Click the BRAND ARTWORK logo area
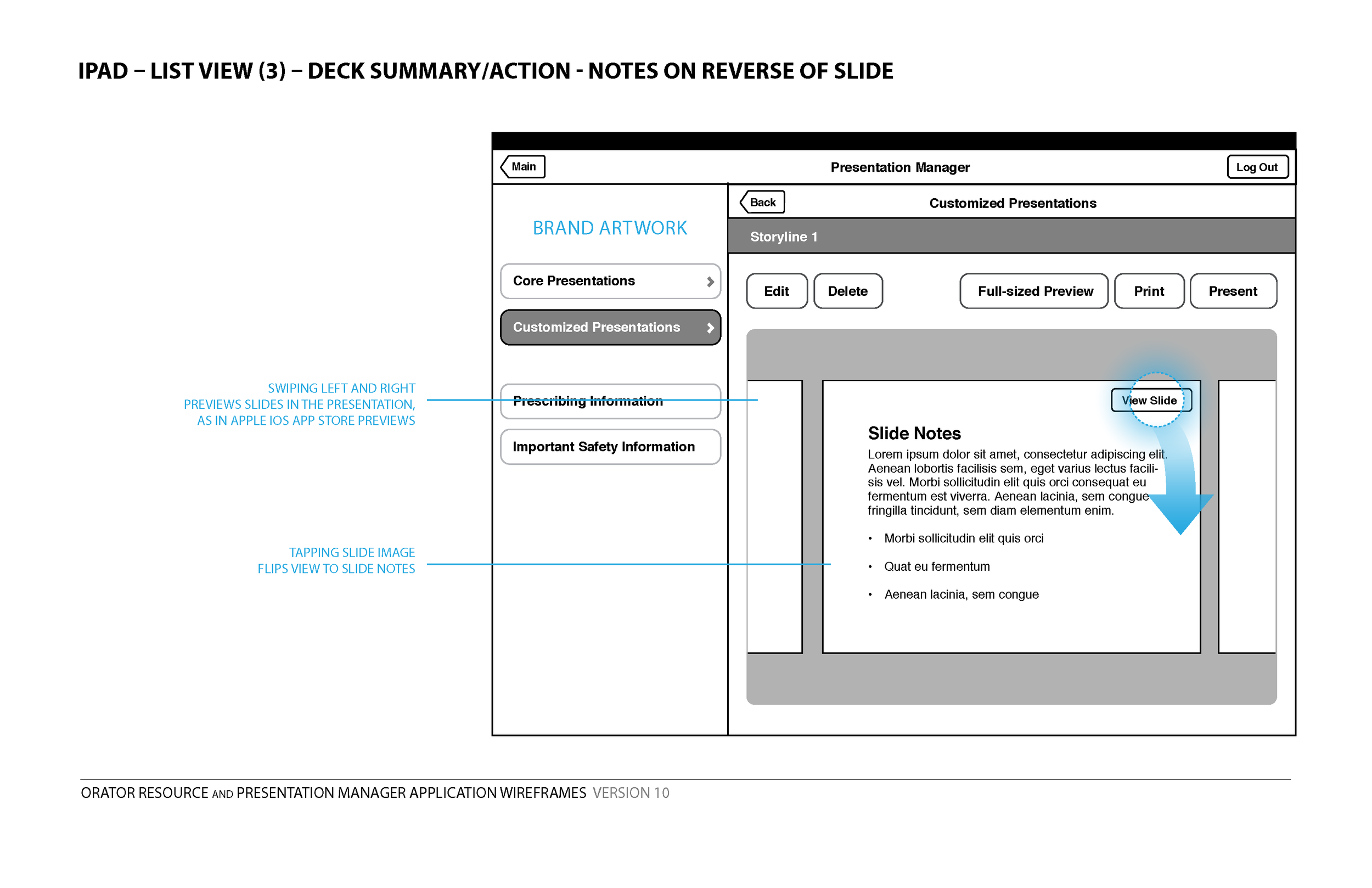Screen dimensions: 1372x888 tap(610, 228)
